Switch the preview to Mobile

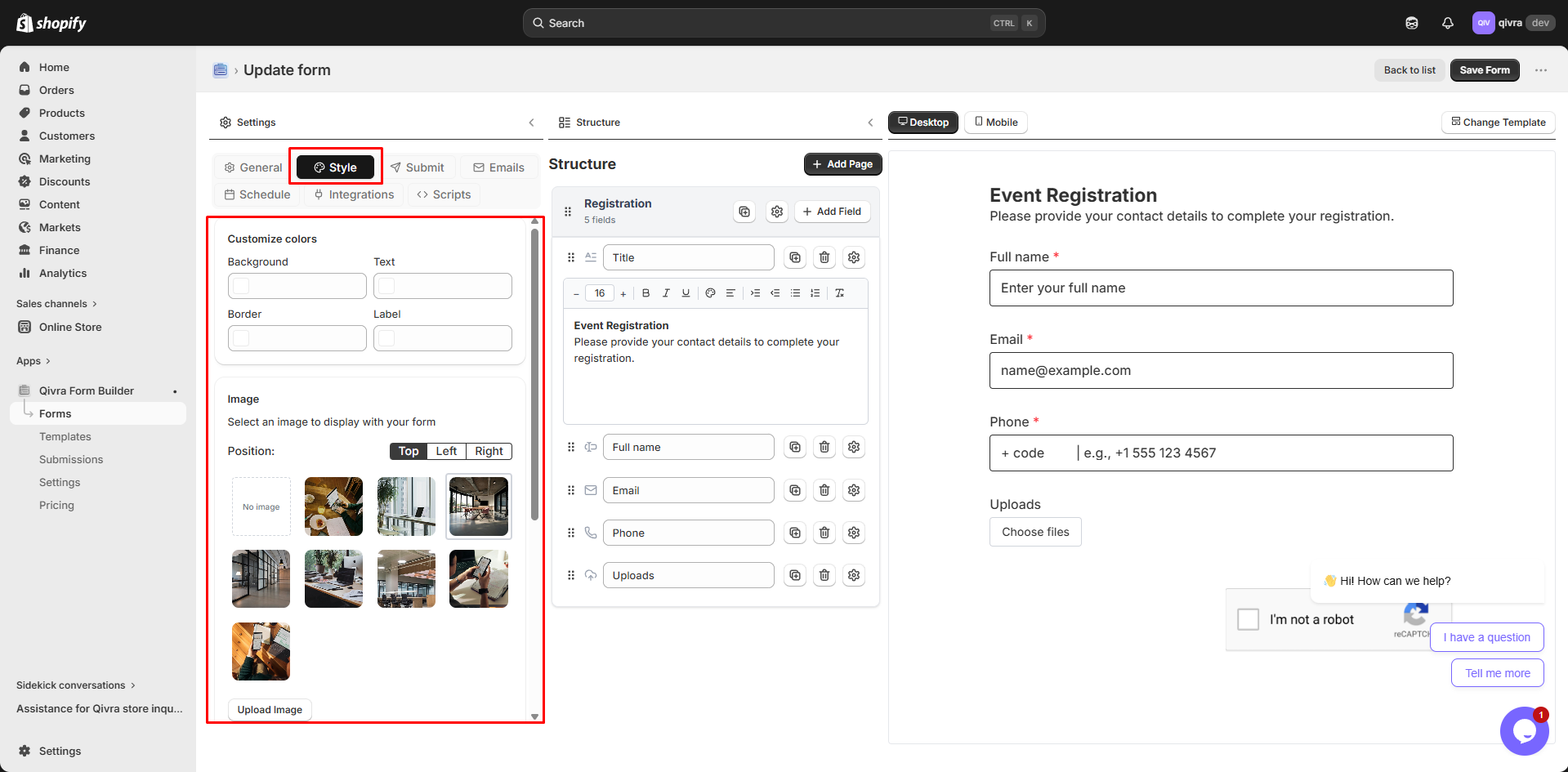click(x=996, y=123)
